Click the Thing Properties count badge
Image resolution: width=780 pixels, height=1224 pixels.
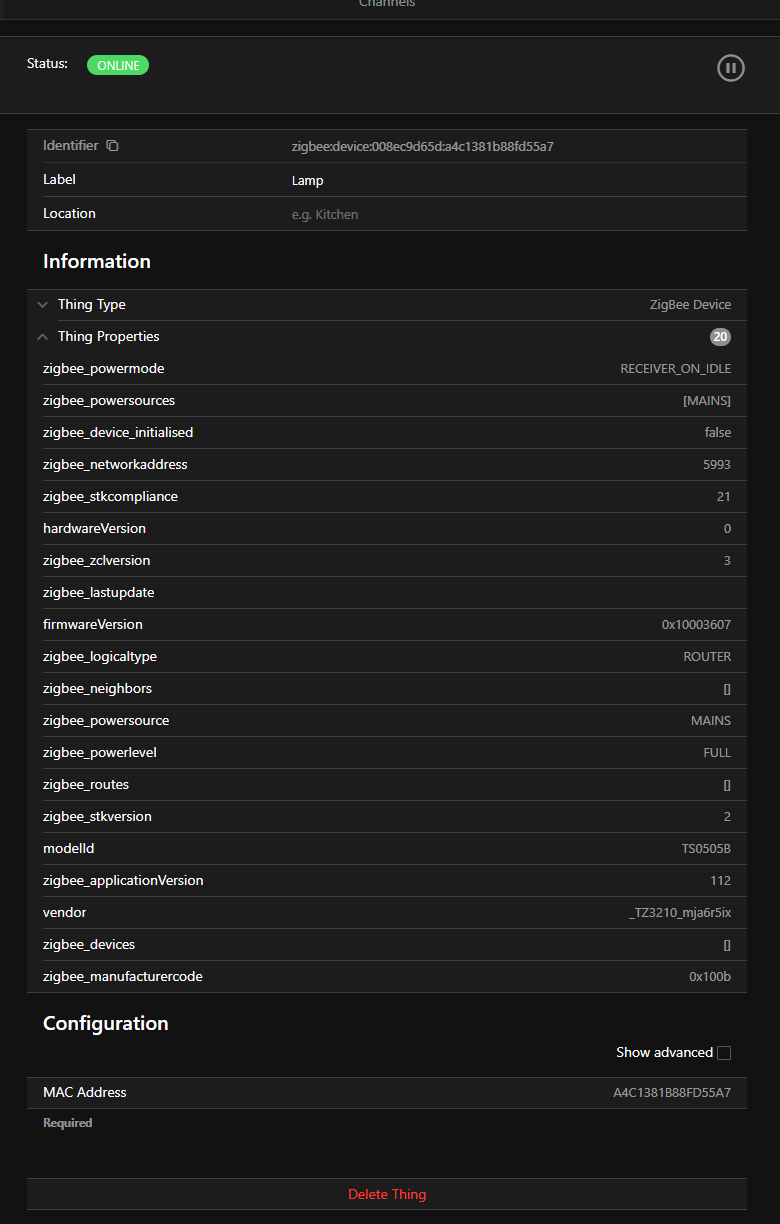[720, 337]
